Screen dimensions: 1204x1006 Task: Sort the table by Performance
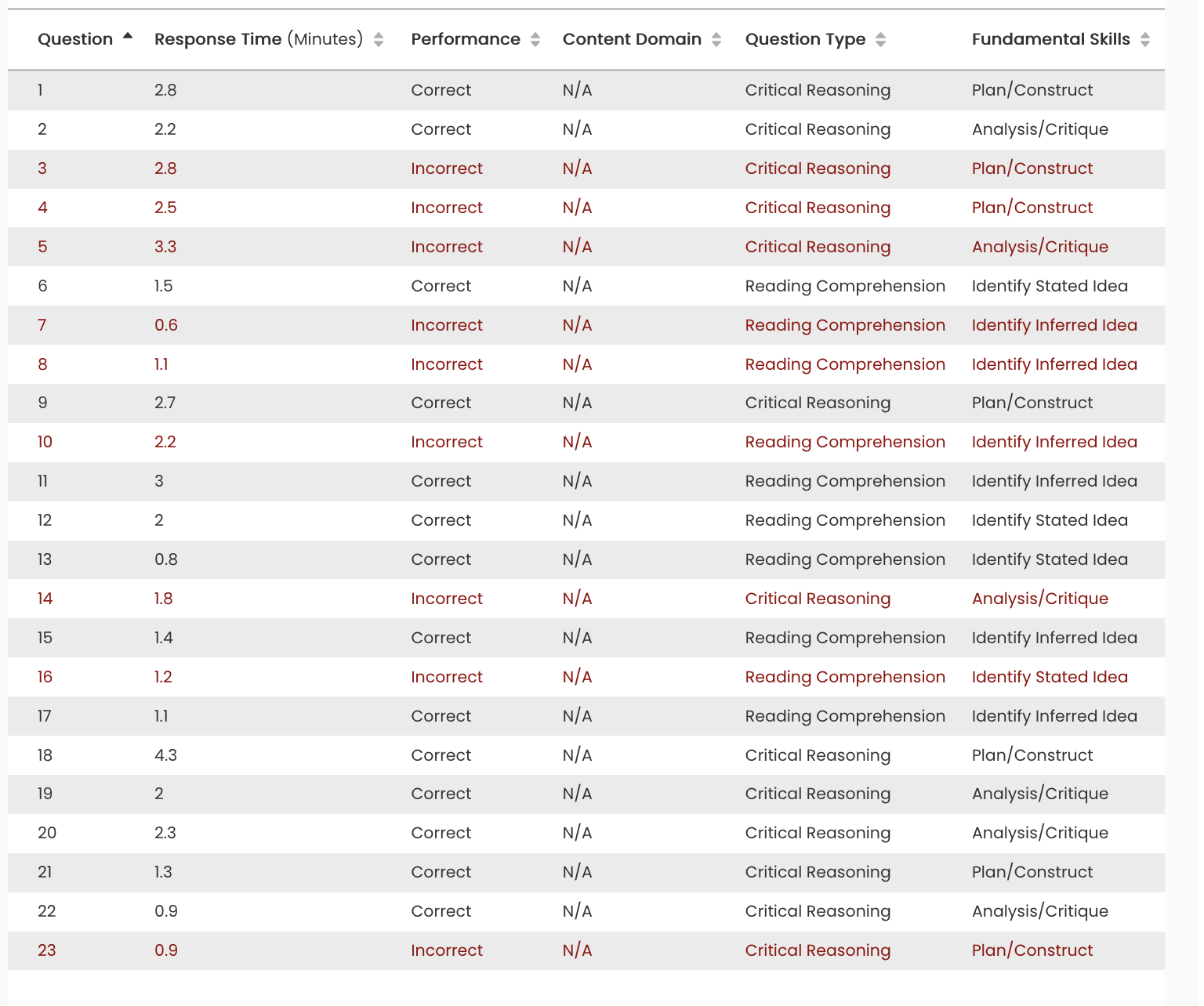tap(466, 38)
